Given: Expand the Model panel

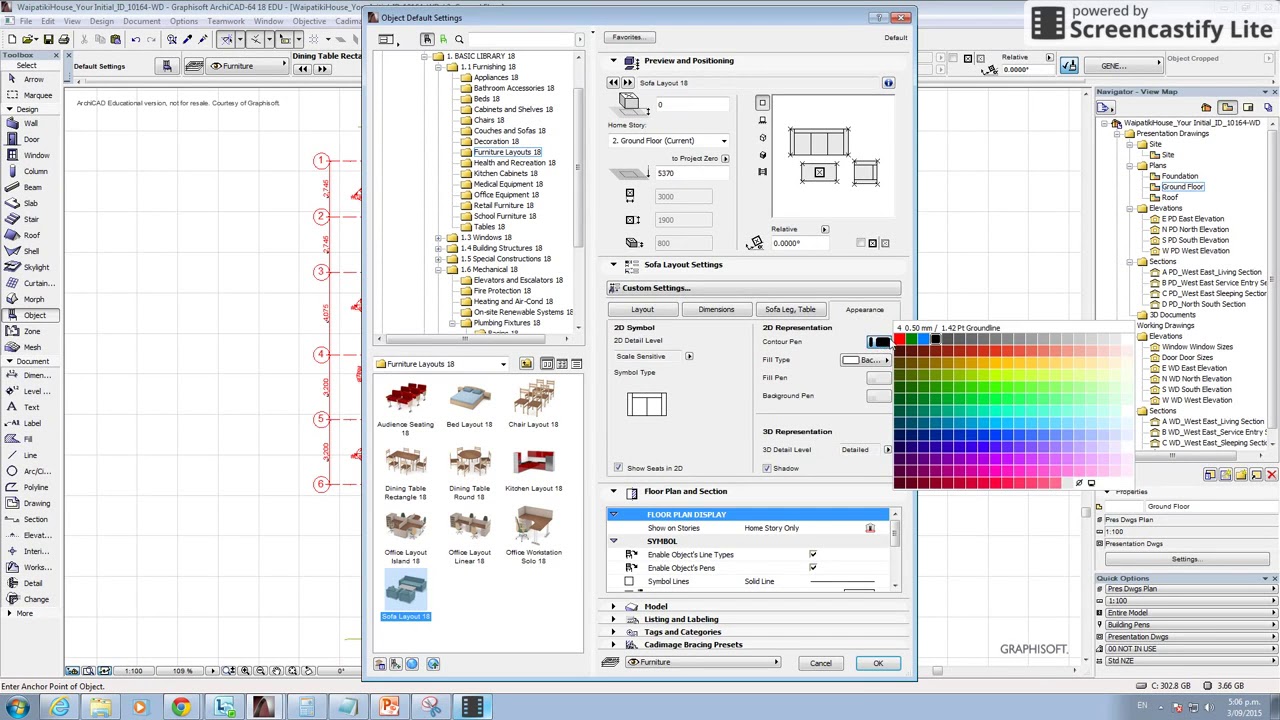Looking at the screenshot, I should (613, 606).
